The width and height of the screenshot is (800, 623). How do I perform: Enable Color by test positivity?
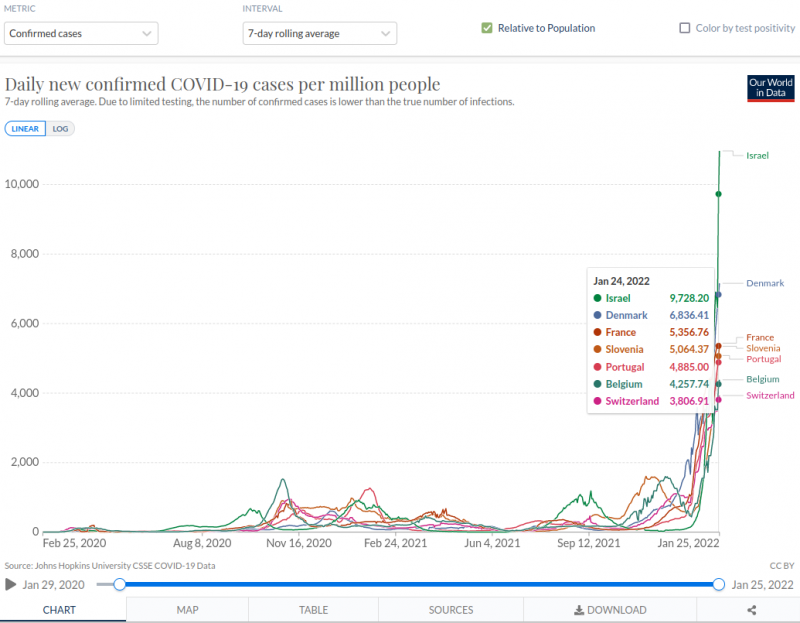[x=685, y=28]
